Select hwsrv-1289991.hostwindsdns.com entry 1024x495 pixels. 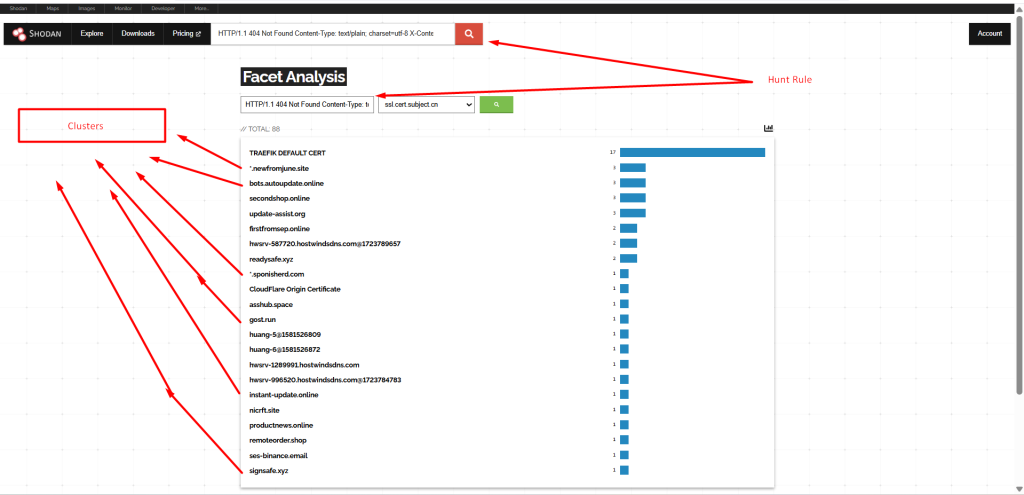[x=304, y=365]
